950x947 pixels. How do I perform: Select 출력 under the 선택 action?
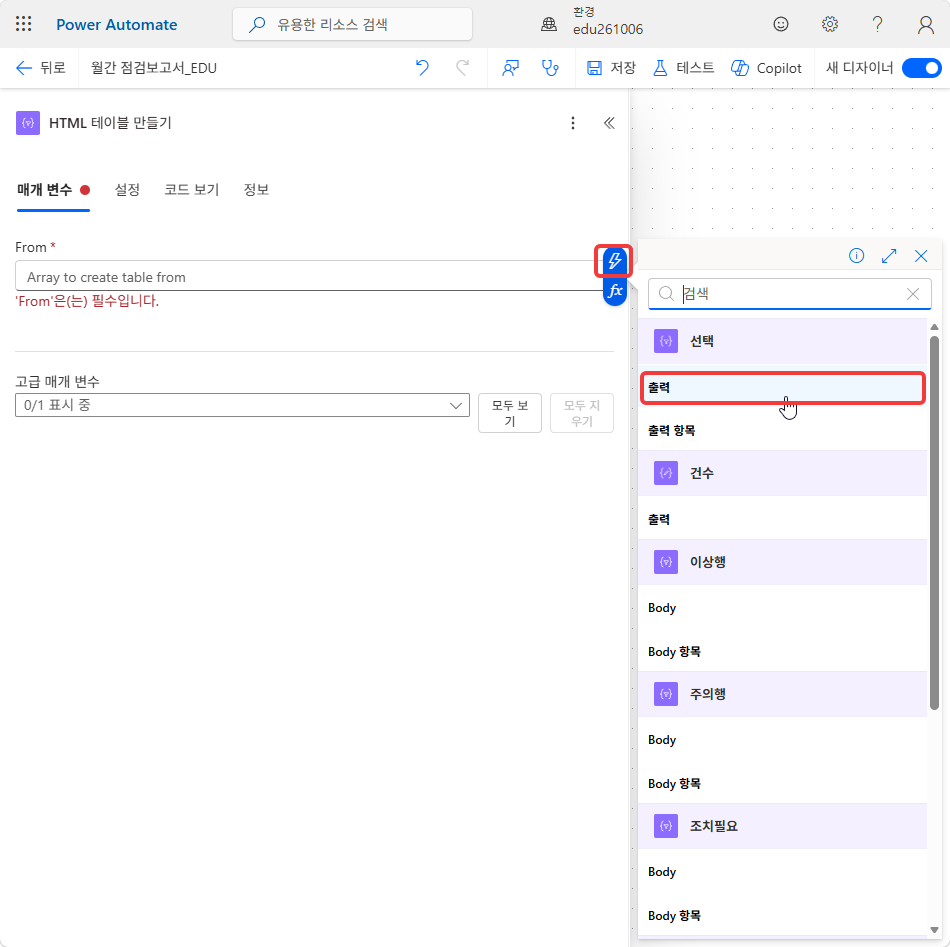coord(783,388)
